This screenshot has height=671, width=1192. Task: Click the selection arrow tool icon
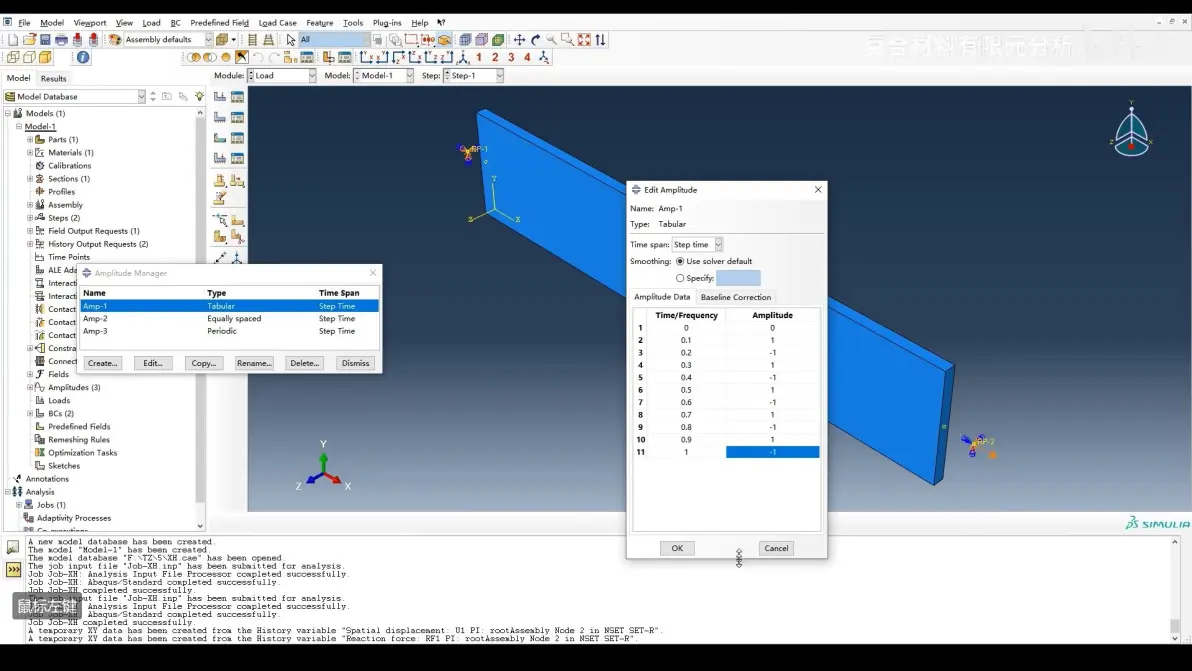click(x=290, y=40)
